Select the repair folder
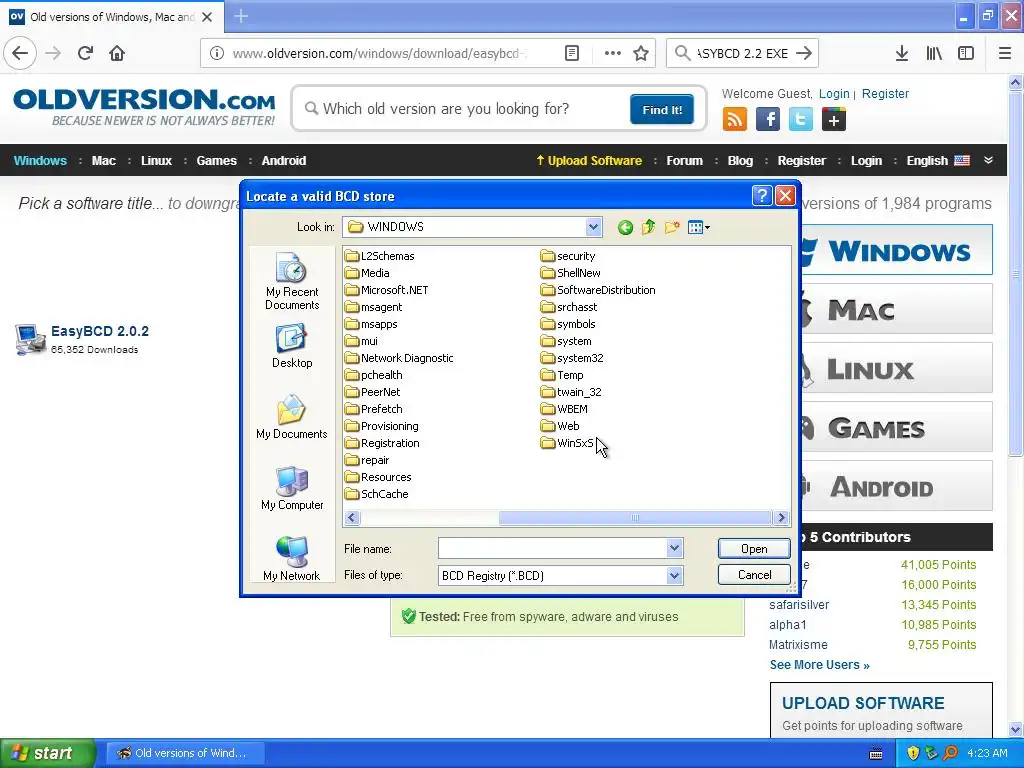1024x768 pixels. point(367,460)
